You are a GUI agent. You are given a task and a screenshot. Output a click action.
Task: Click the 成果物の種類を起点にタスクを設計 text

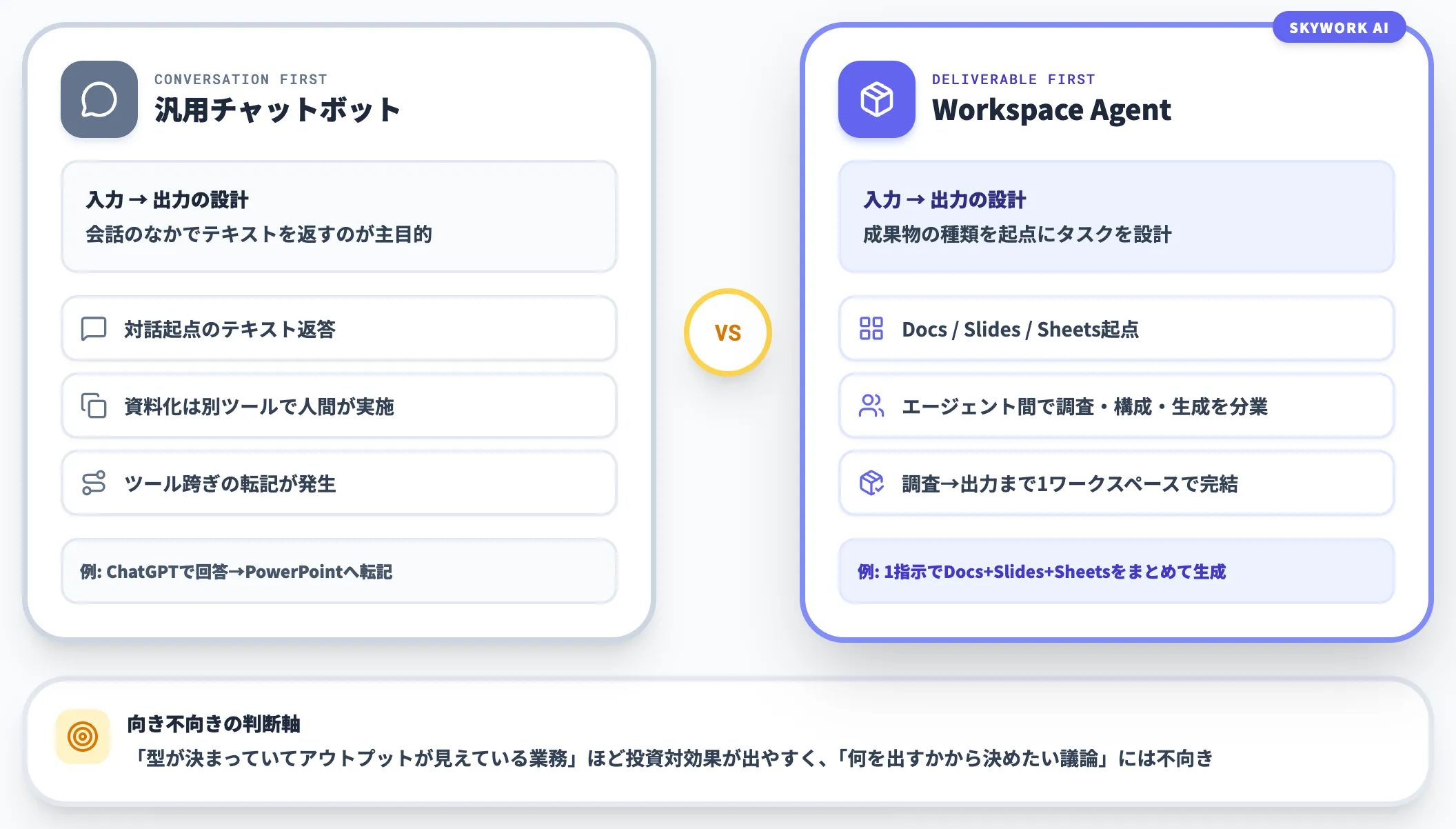[x=1017, y=234]
